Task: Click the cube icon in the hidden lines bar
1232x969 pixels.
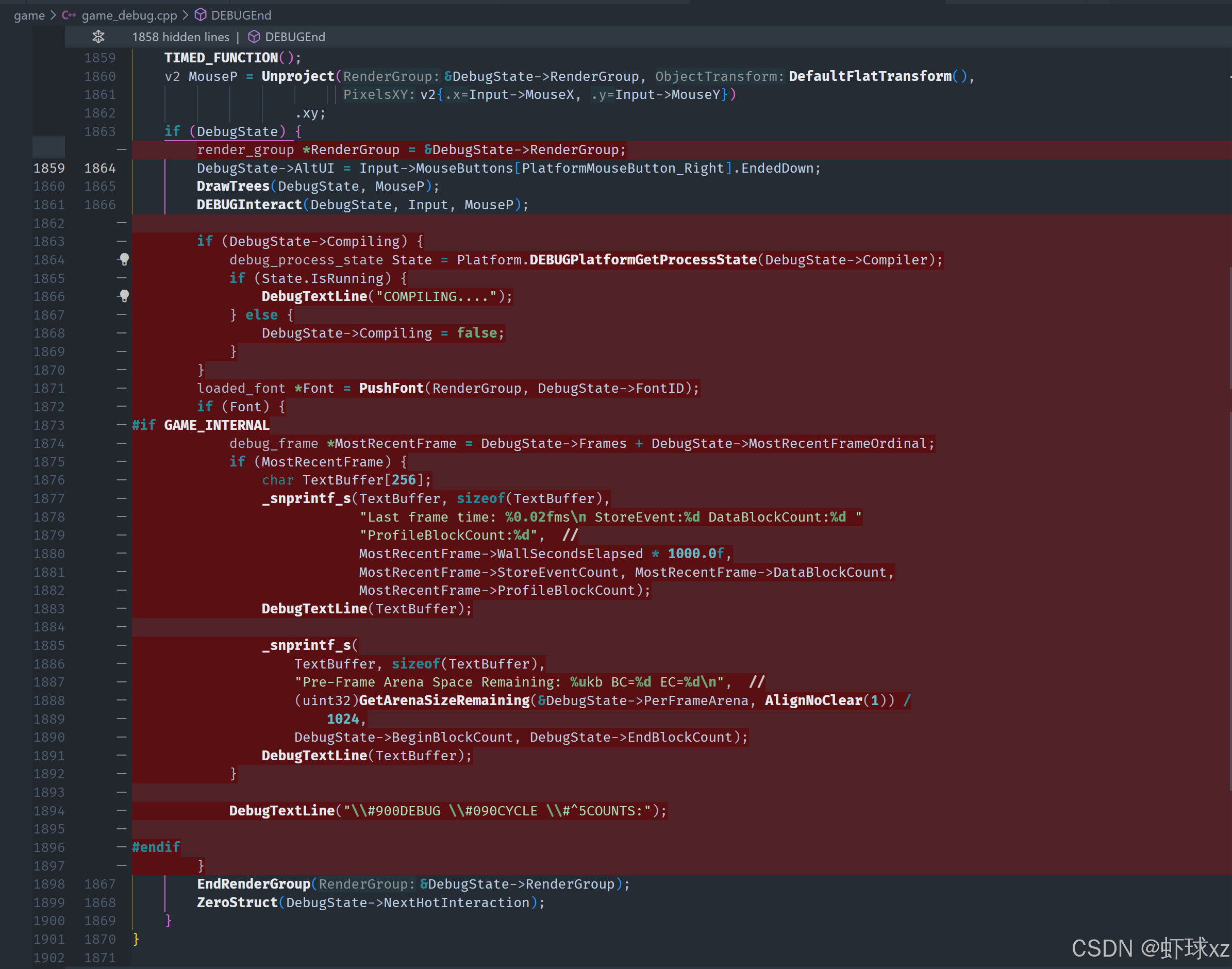Action: click(254, 37)
